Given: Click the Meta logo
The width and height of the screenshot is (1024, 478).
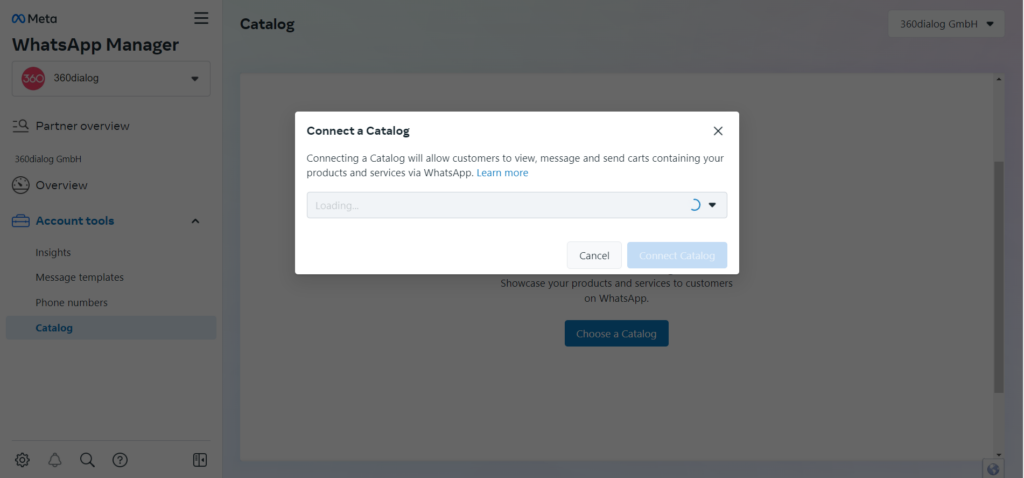Looking at the screenshot, I should 34,19.
